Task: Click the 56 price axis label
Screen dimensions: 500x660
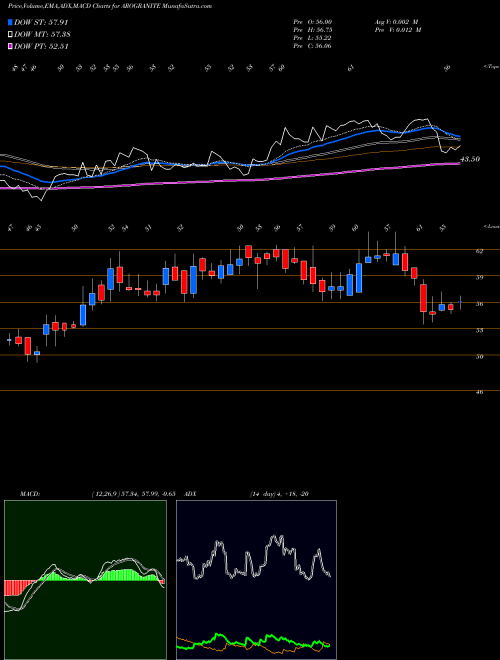Action: (x=479, y=304)
